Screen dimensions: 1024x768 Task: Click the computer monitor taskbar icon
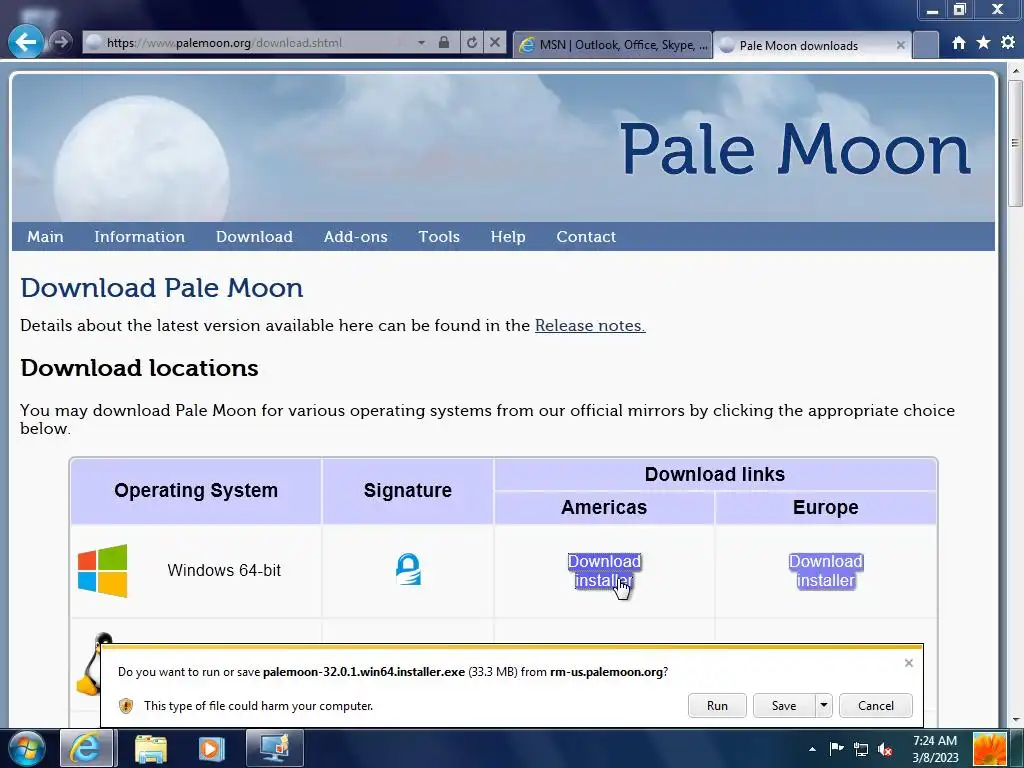coord(275,748)
